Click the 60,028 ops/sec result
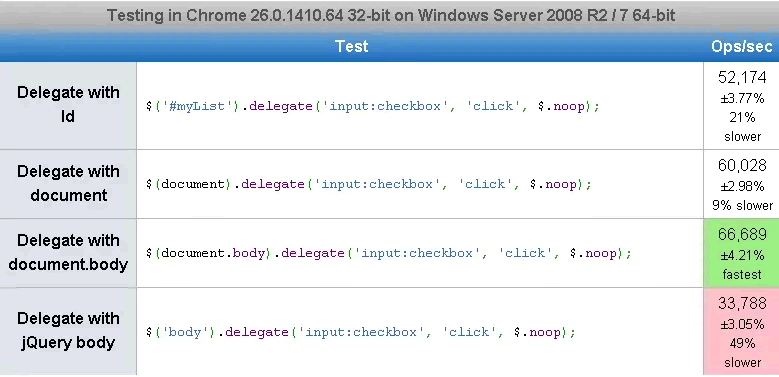This screenshot has height=377, width=779. pyautogui.click(x=742, y=165)
